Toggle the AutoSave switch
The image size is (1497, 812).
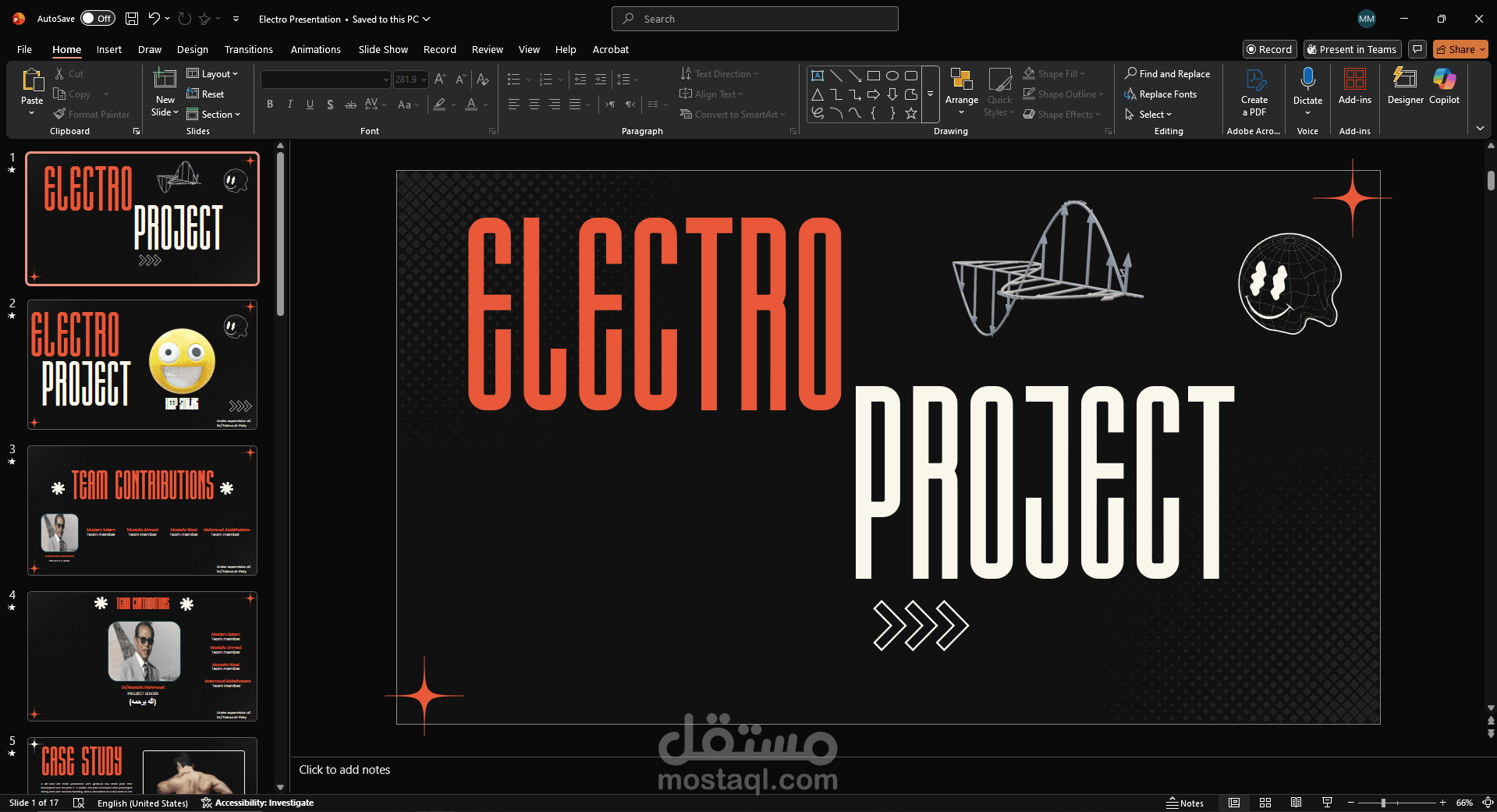(98, 19)
